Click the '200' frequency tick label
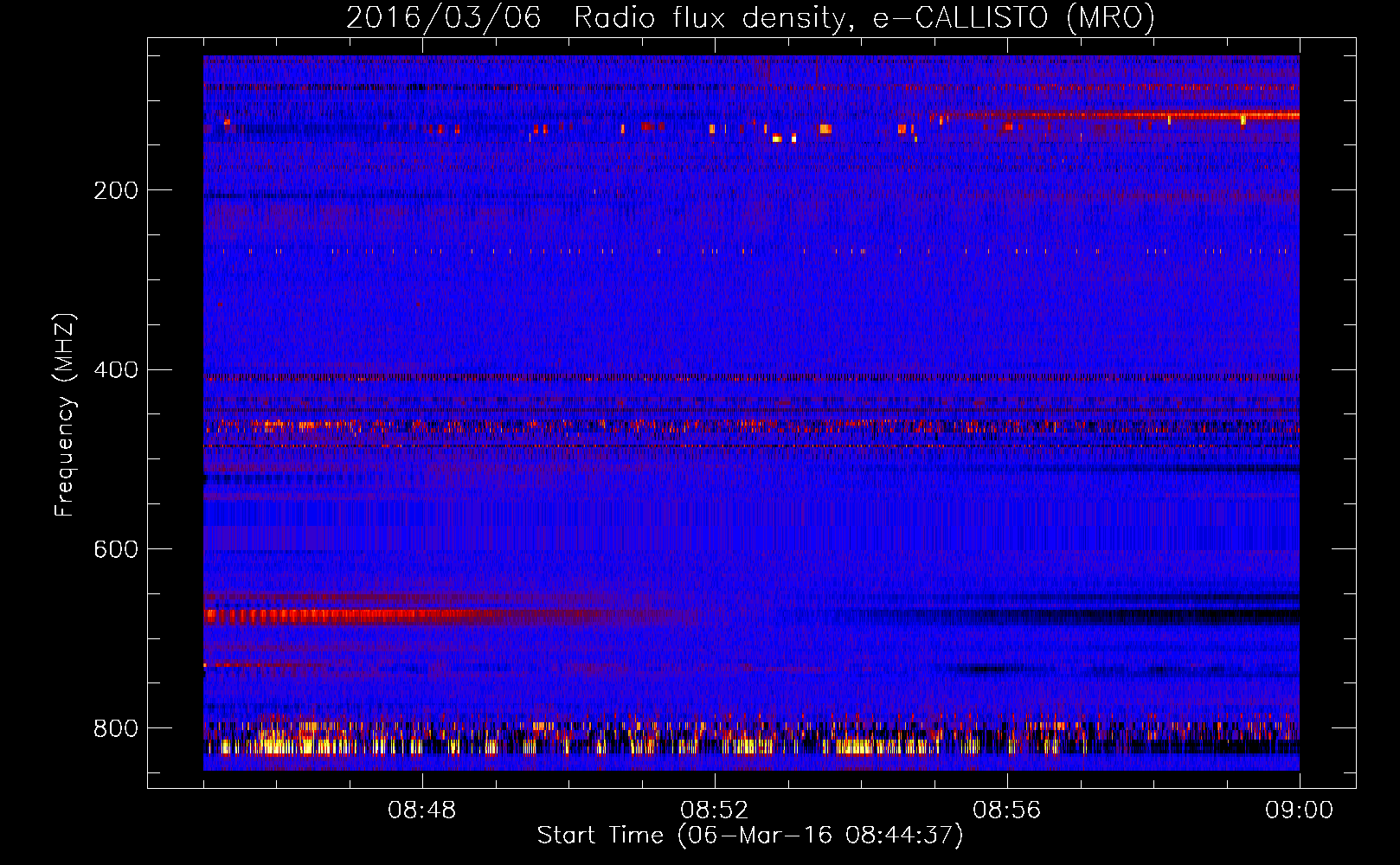This screenshot has width=1400, height=865. (116, 190)
